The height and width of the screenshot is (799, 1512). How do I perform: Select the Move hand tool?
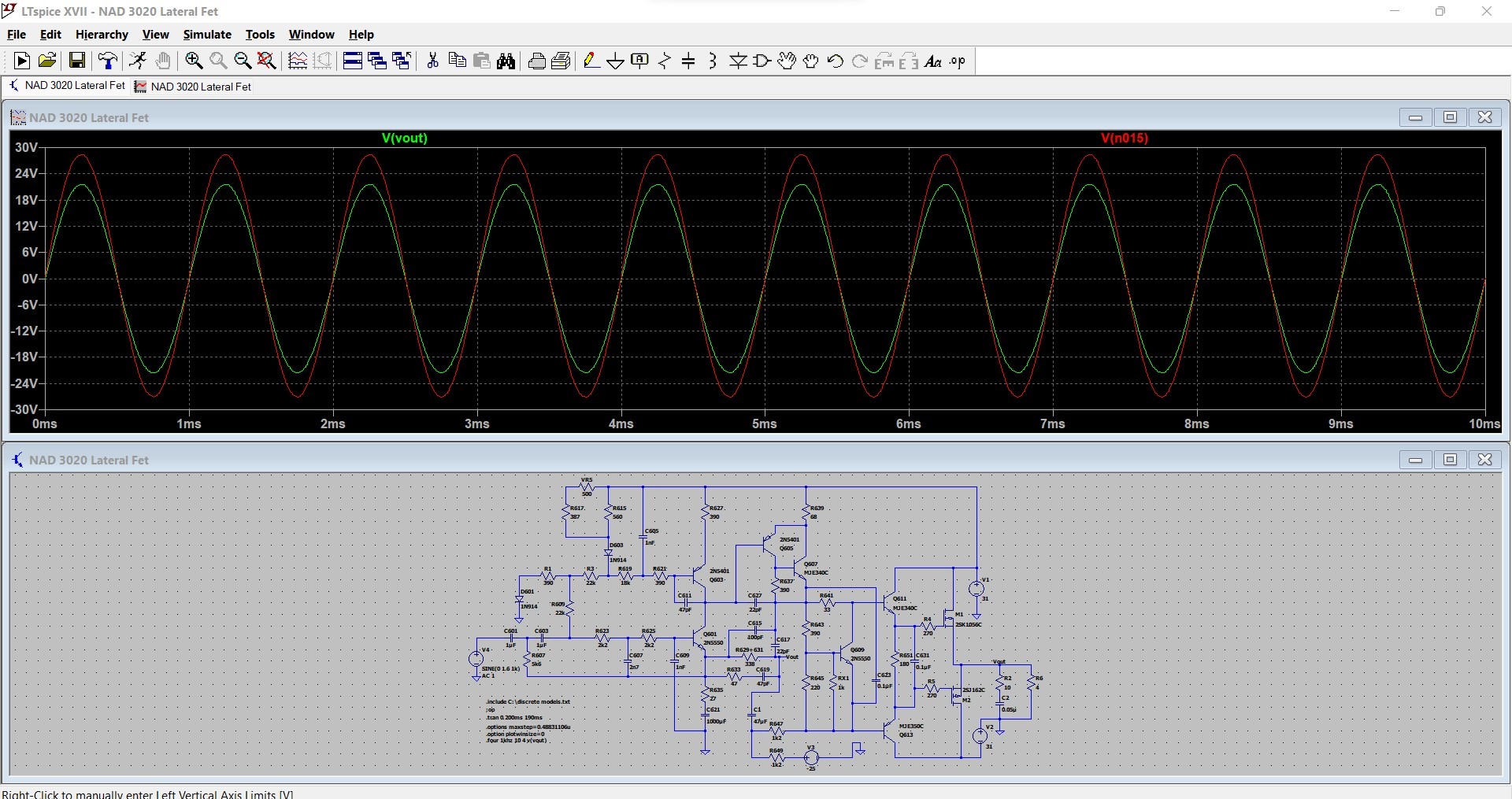(x=787, y=61)
